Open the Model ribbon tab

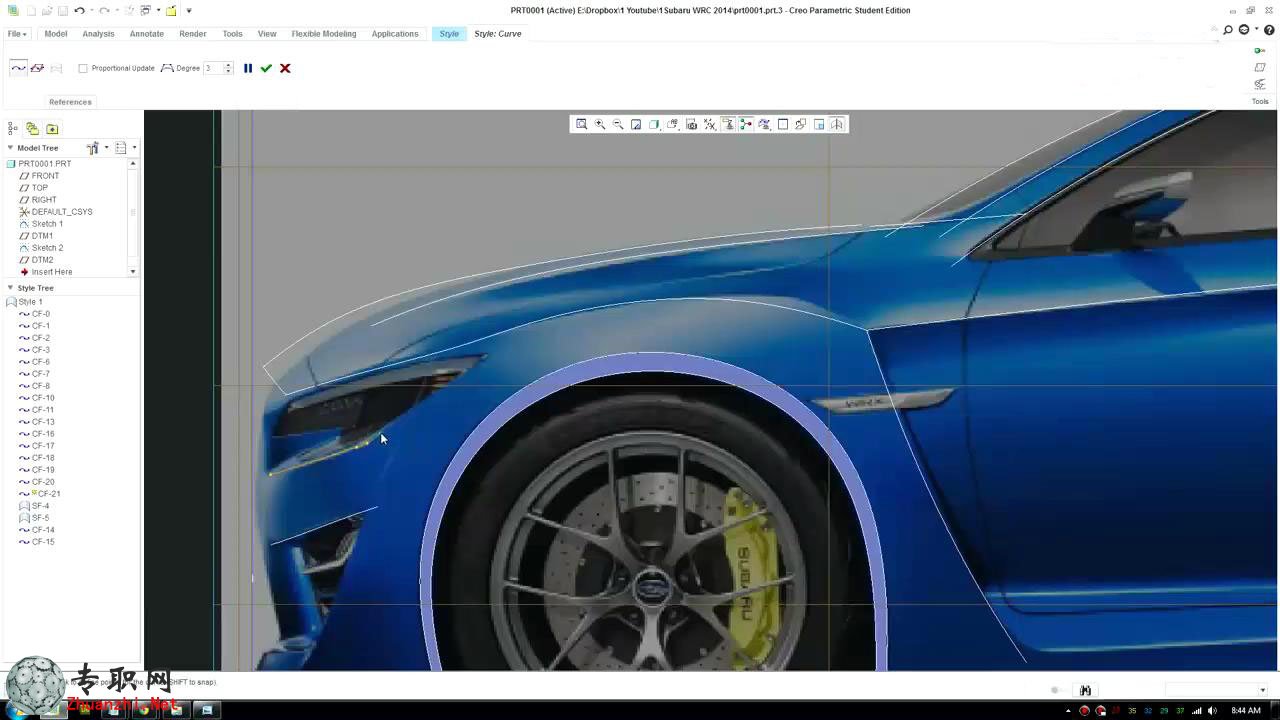56,34
